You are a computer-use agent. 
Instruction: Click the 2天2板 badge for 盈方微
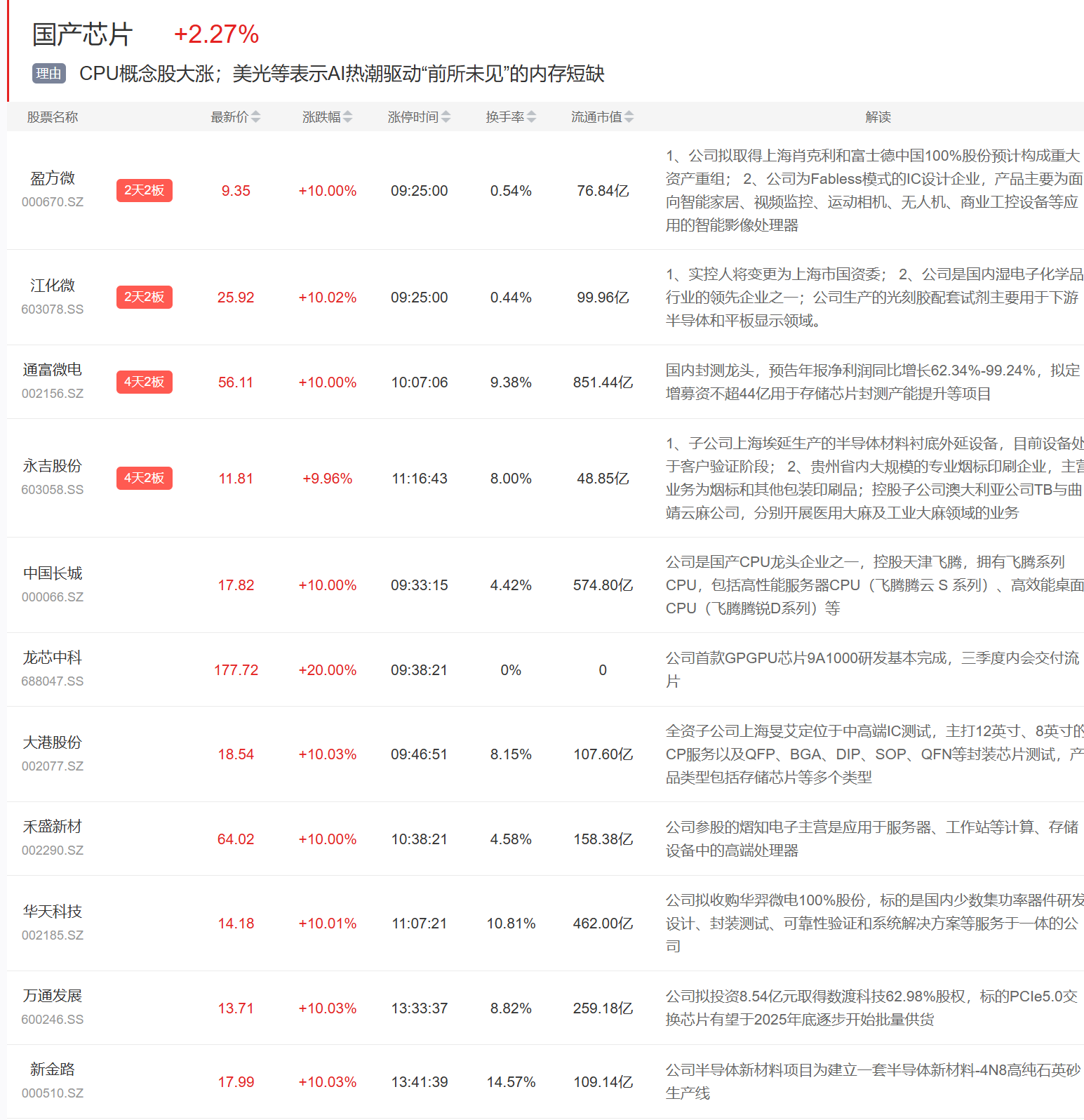pyautogui.click(x=144, y=191)
